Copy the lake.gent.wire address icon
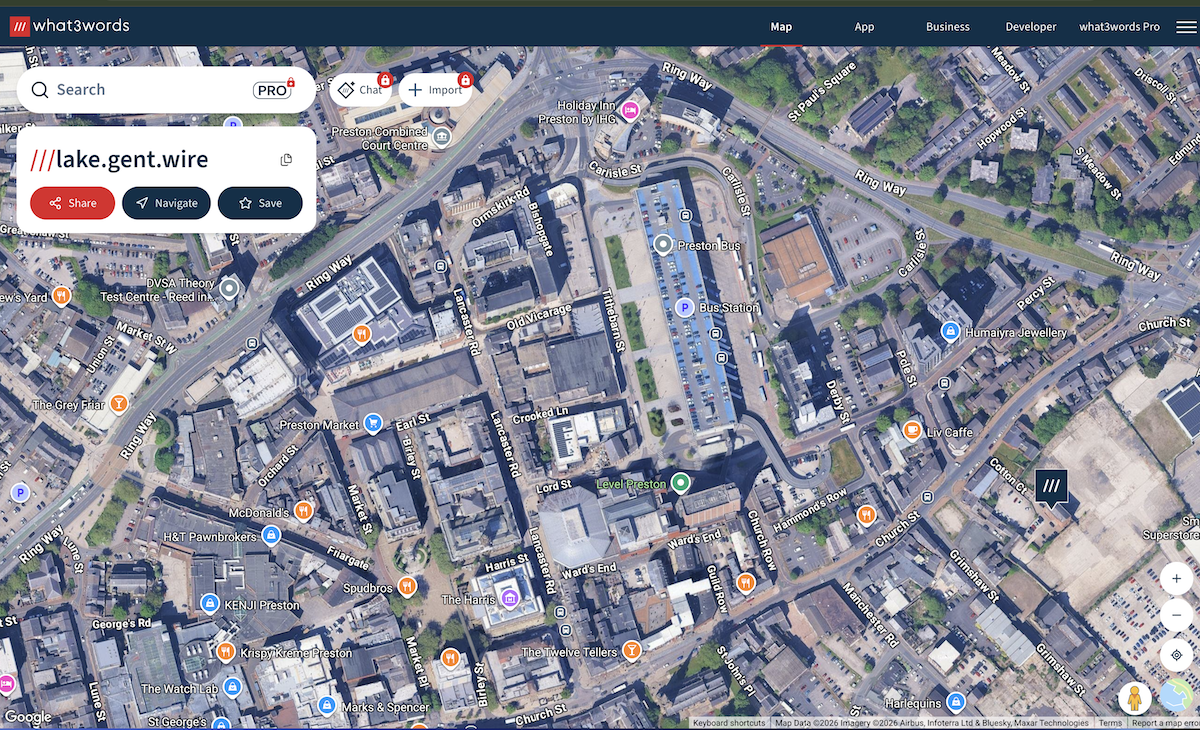Screen dimensions: 1200x730 pyautogui.click(x=286, y=160)
